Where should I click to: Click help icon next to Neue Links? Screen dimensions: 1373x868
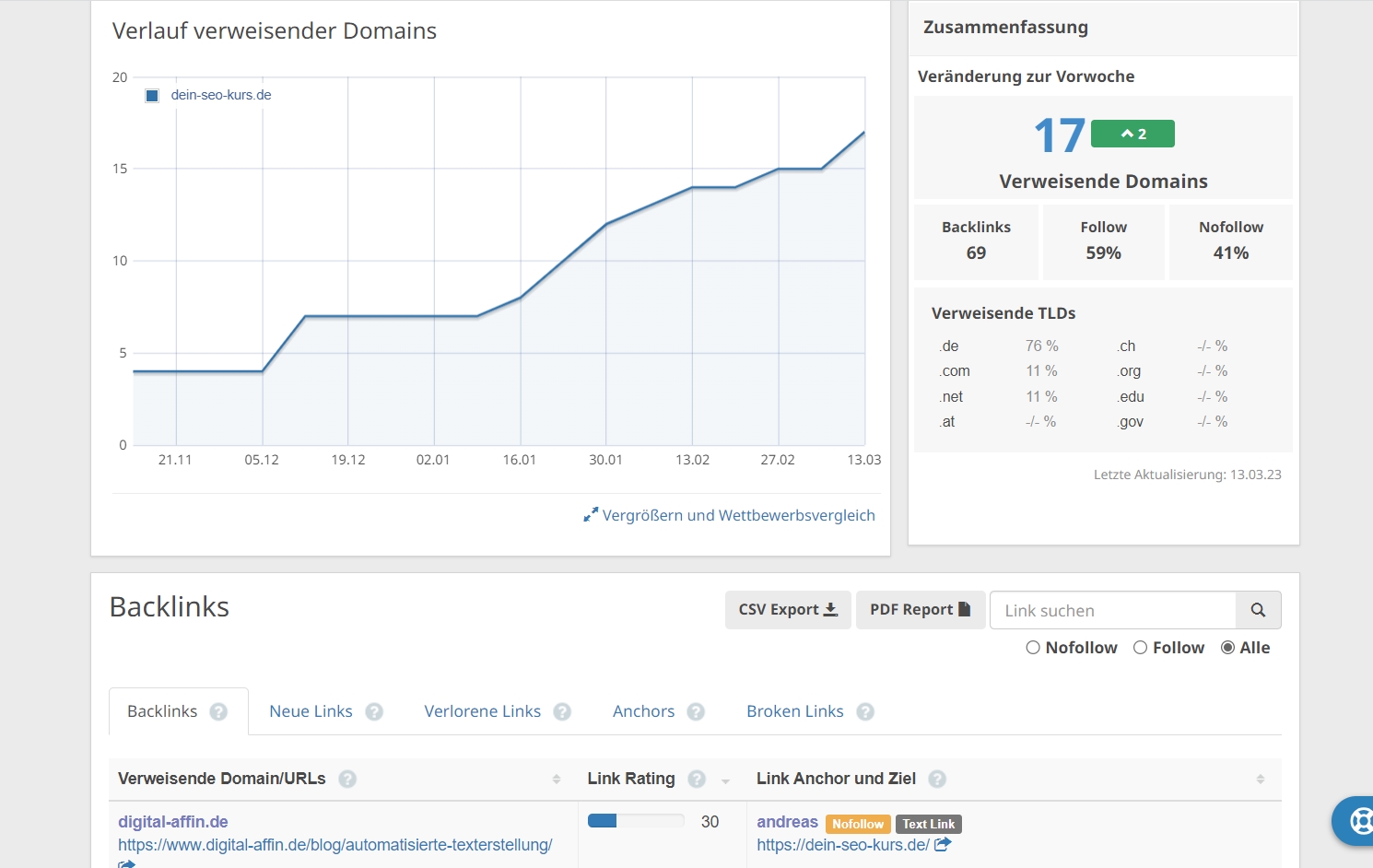point(374,711)
